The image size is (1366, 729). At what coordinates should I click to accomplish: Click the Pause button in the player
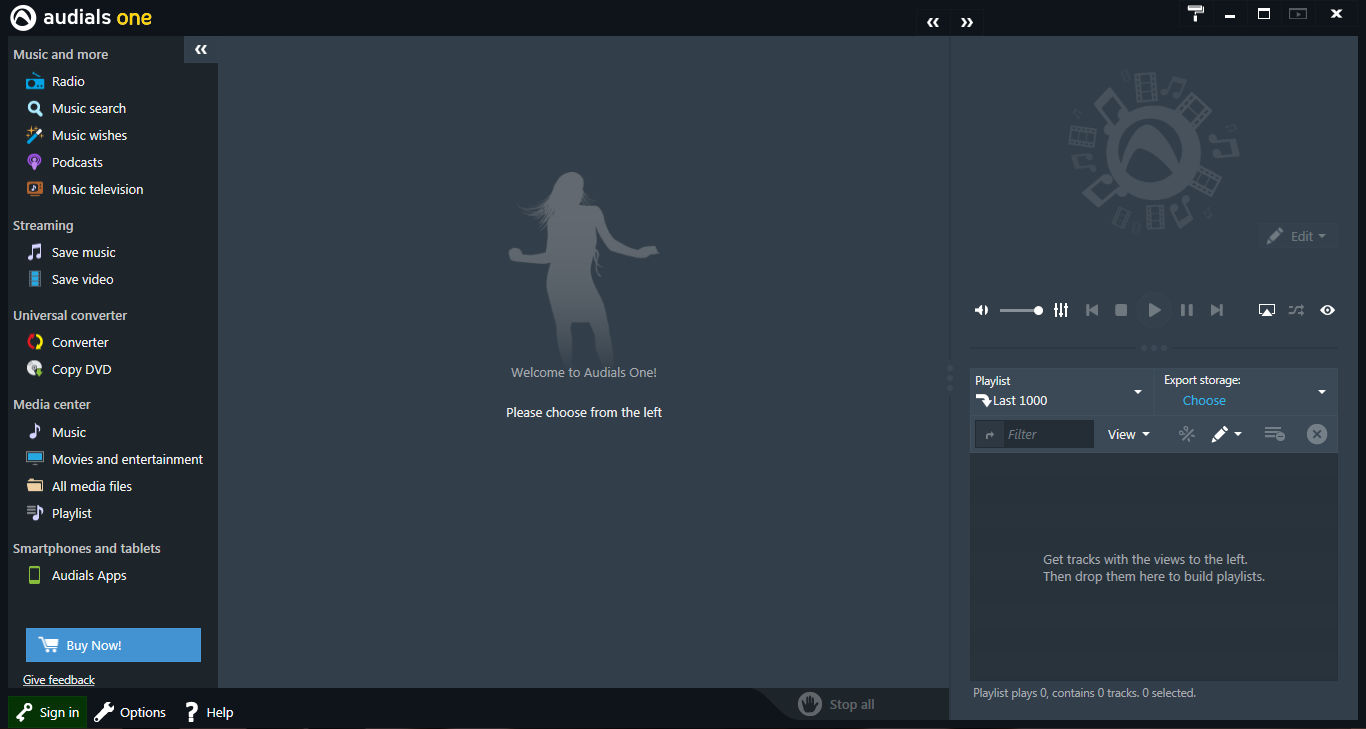tap(1187, 310)
